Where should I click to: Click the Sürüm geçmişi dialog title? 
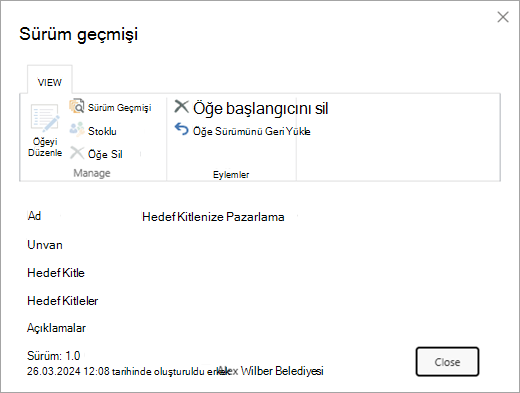coord(79,35)
